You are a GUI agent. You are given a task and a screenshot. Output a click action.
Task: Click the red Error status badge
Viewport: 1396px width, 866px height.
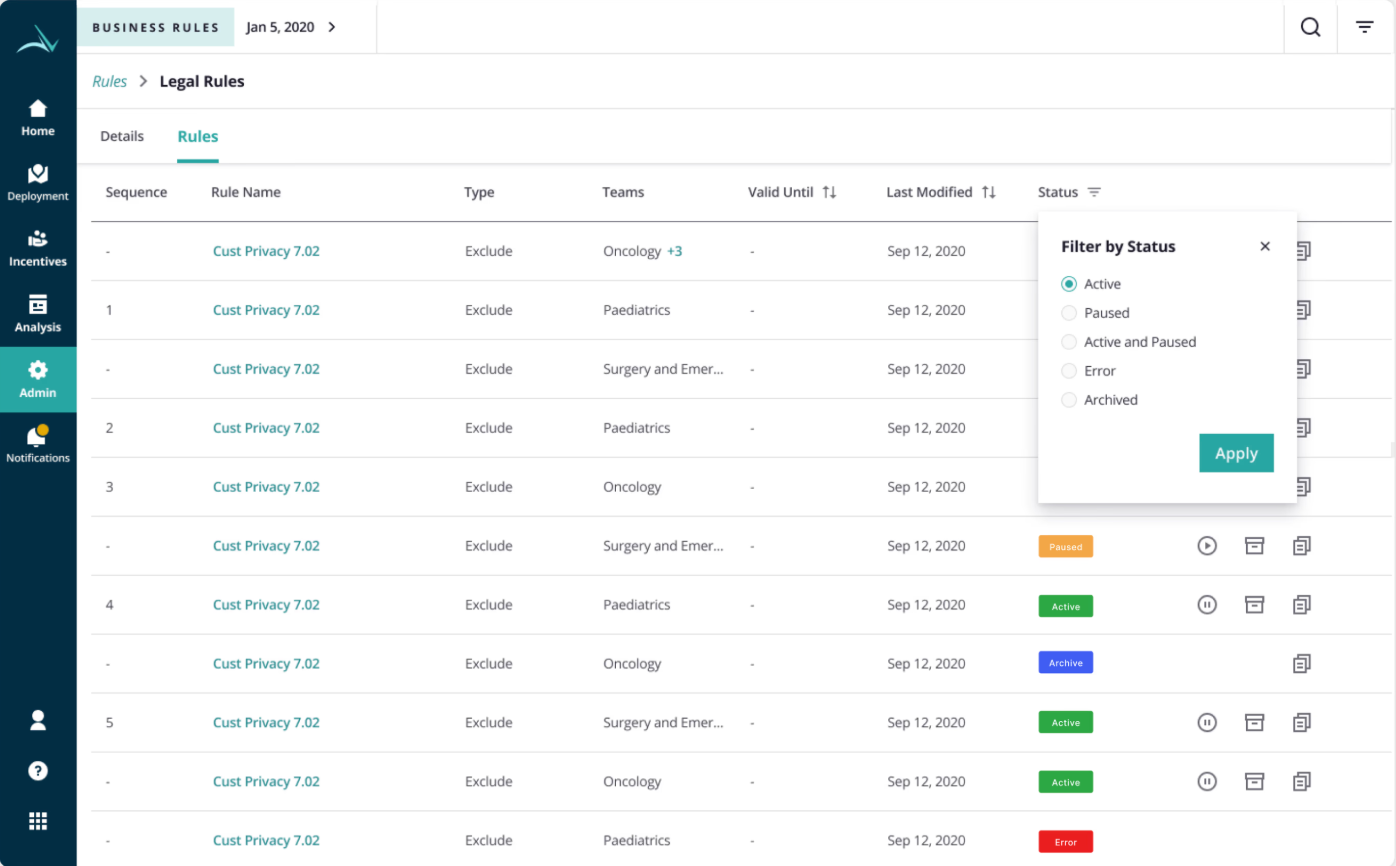[1066, 842]
